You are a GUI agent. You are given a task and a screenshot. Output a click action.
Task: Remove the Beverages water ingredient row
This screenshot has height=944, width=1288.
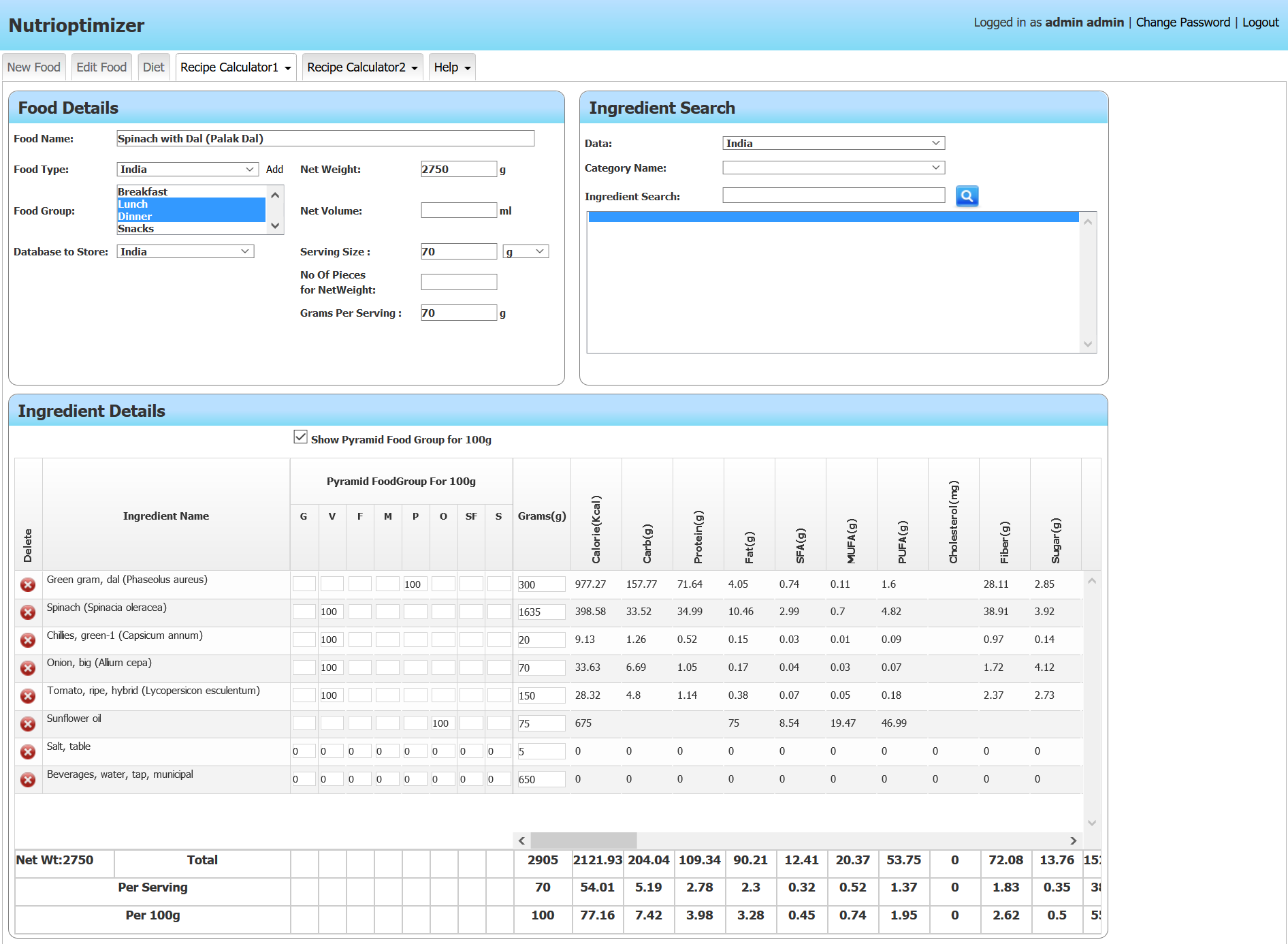28,780
